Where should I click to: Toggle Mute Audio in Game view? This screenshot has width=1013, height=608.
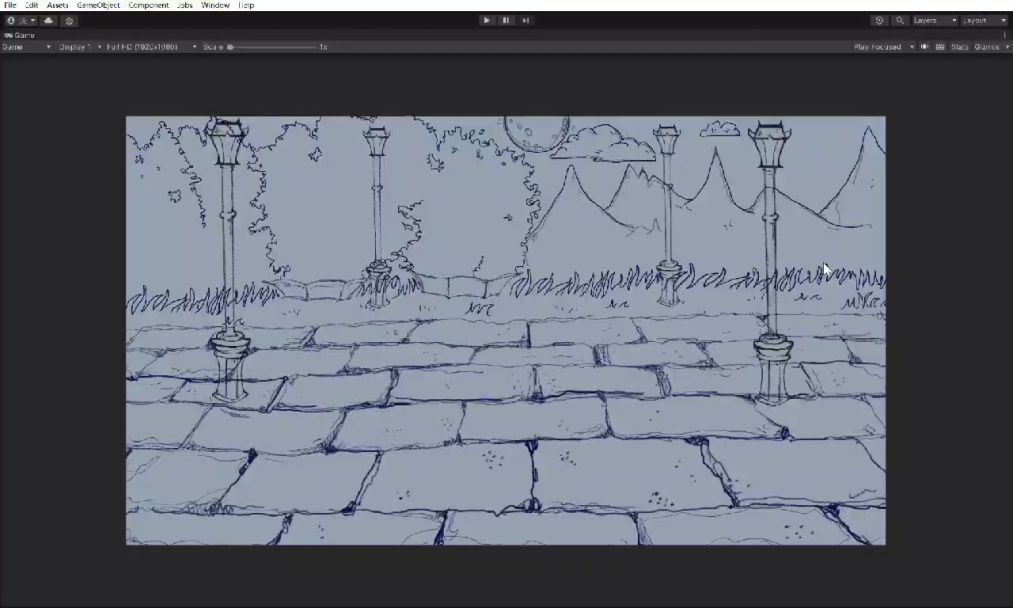pyautogui.click(x=924, y=47)
